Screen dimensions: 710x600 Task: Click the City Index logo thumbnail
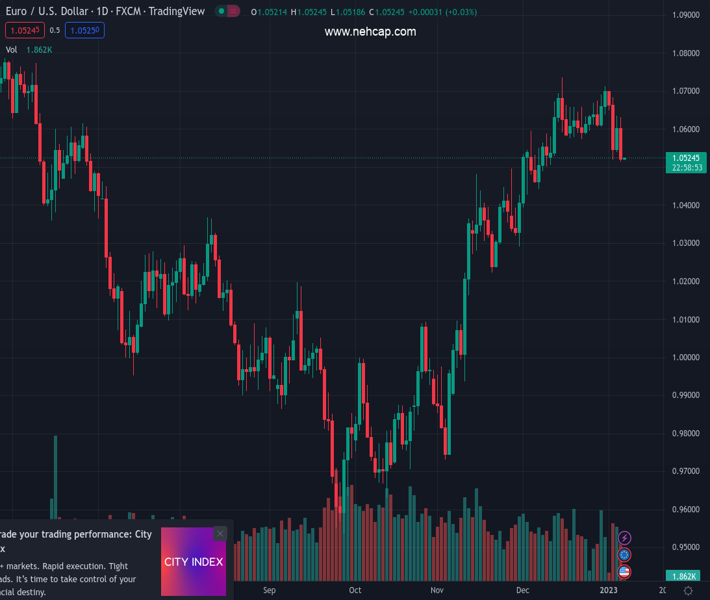click(194, 562)
